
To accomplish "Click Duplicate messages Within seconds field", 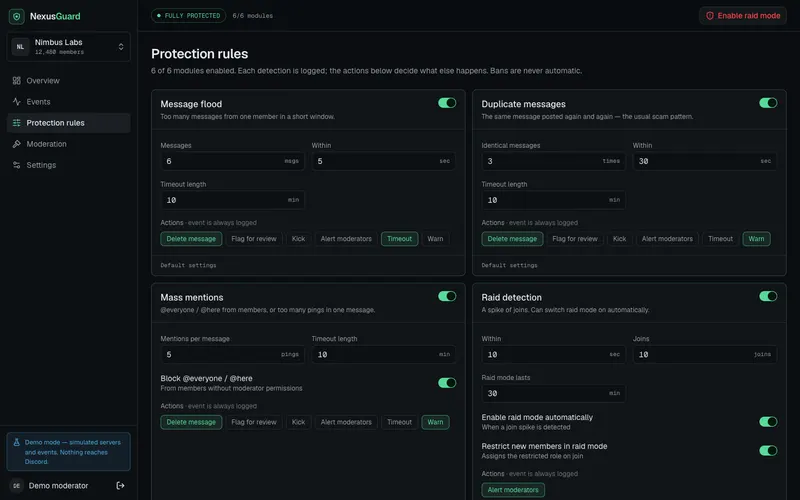I will pos(705,161).
